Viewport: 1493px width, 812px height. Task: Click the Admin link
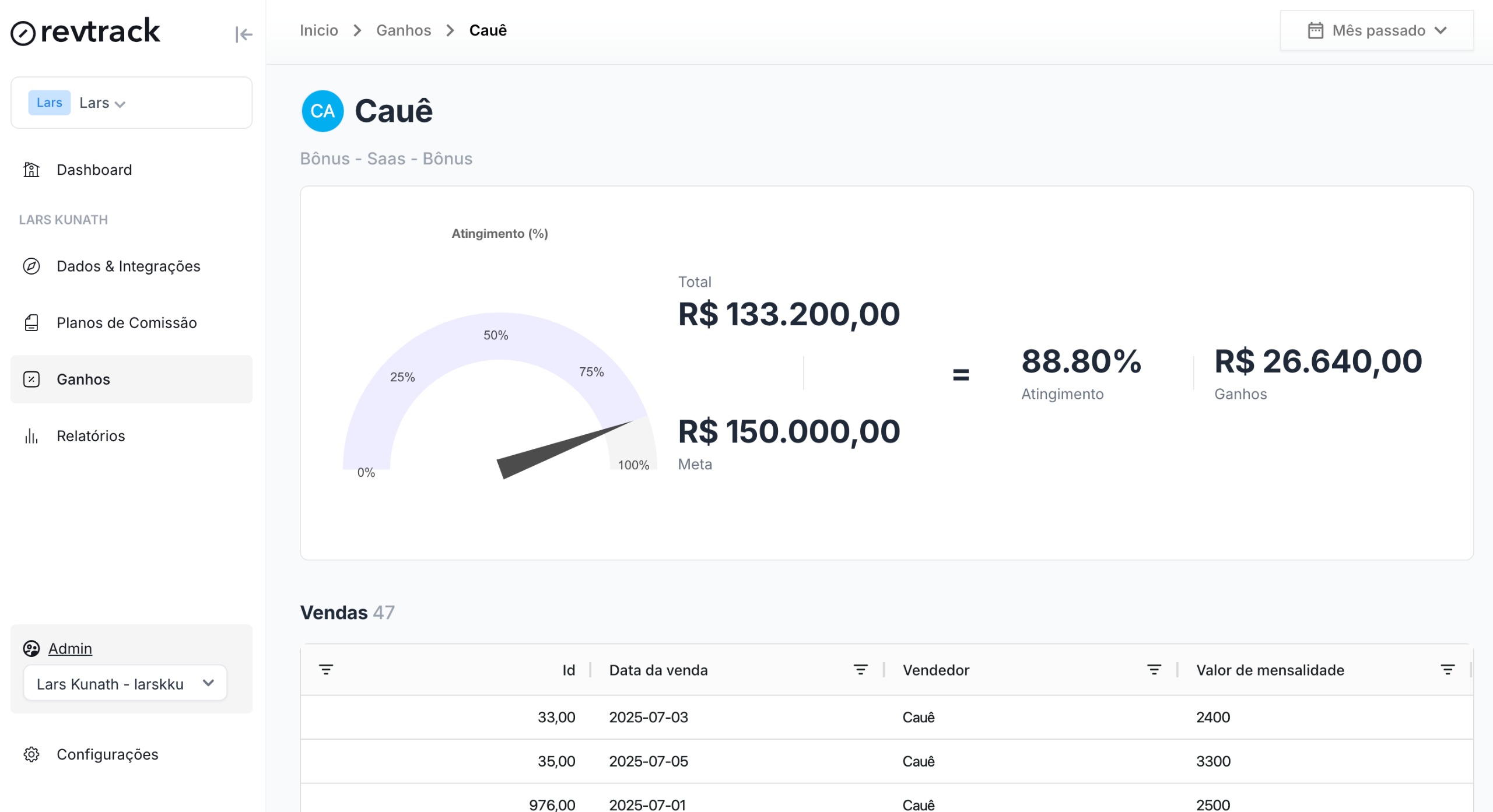[70, 648]
